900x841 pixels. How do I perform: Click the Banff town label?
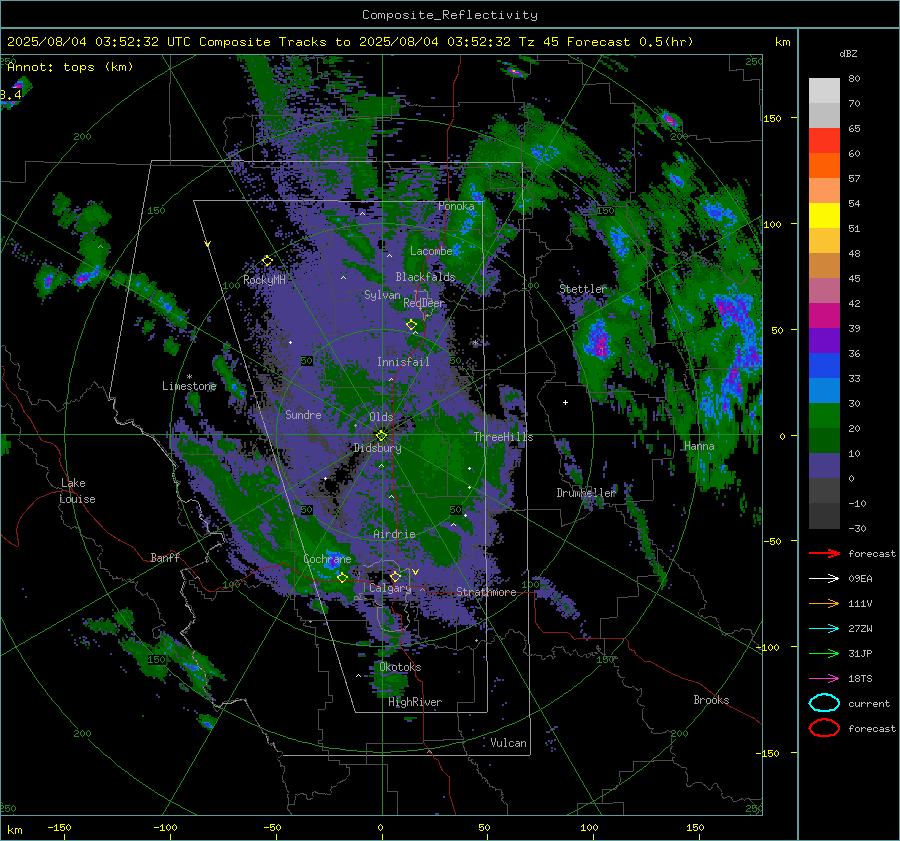pos(165,557)
